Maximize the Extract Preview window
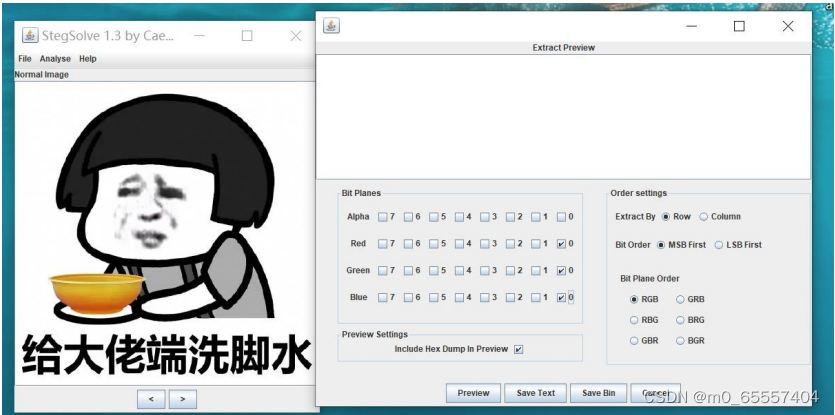 point(739,26)
